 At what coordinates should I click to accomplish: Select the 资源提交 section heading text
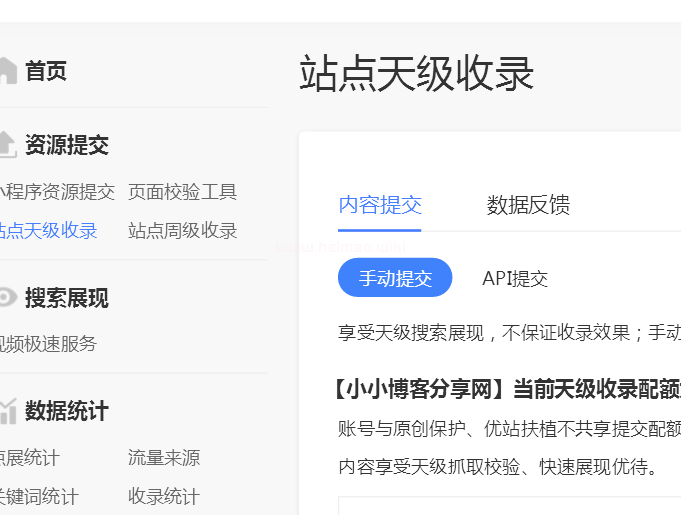point(67,145)
